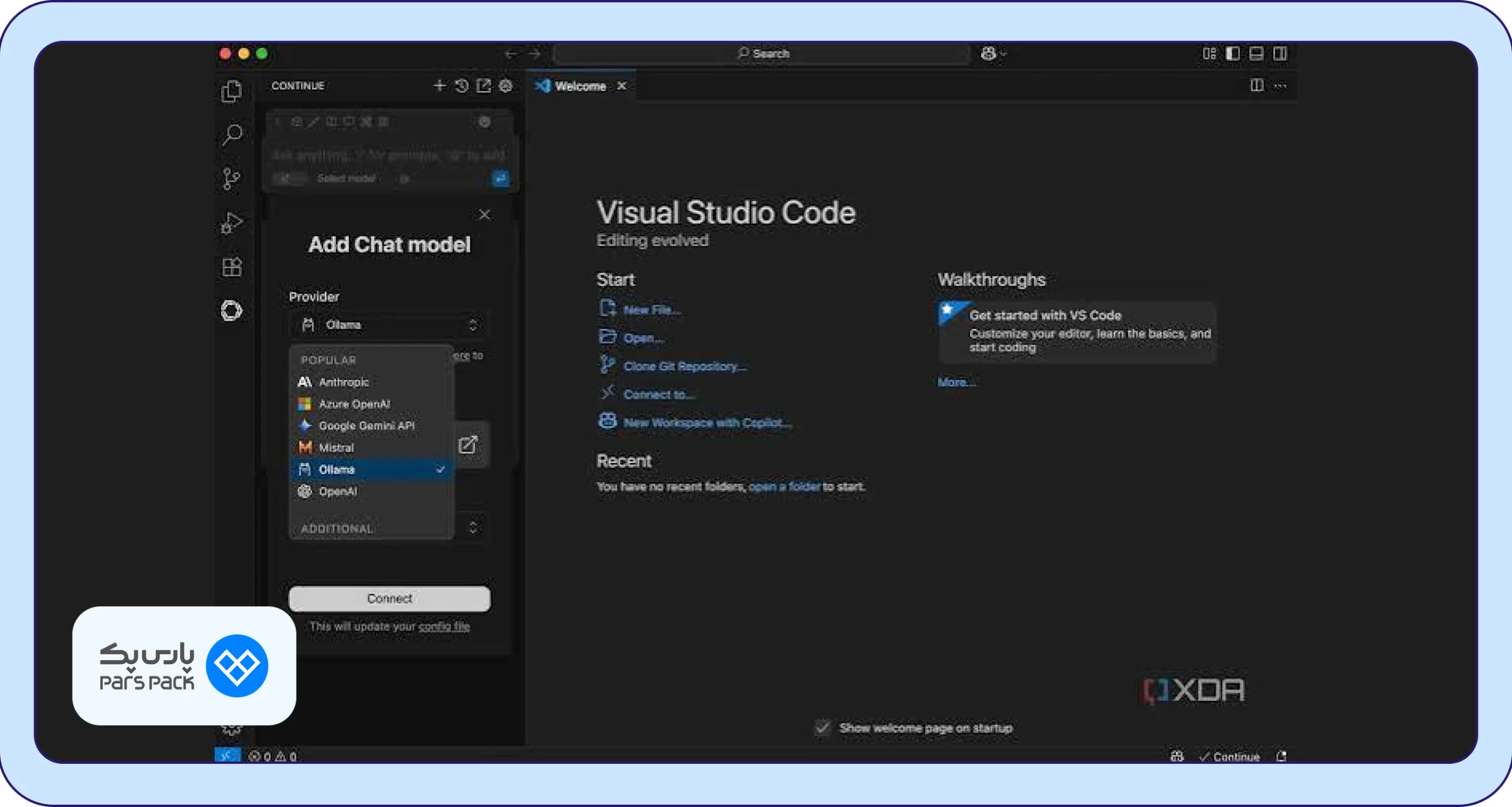1512x807 pixels.
Task: Open the model dropdown below provider list
Action: [x=472, y=527]
